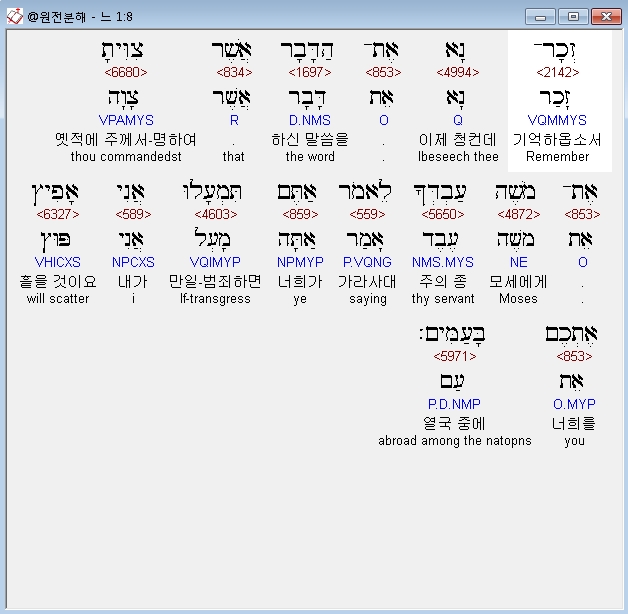The height and width of the screenshot is (614, 628).
Task: Click the Korean gloss '내가'
Action: click(x=133, y=282)
